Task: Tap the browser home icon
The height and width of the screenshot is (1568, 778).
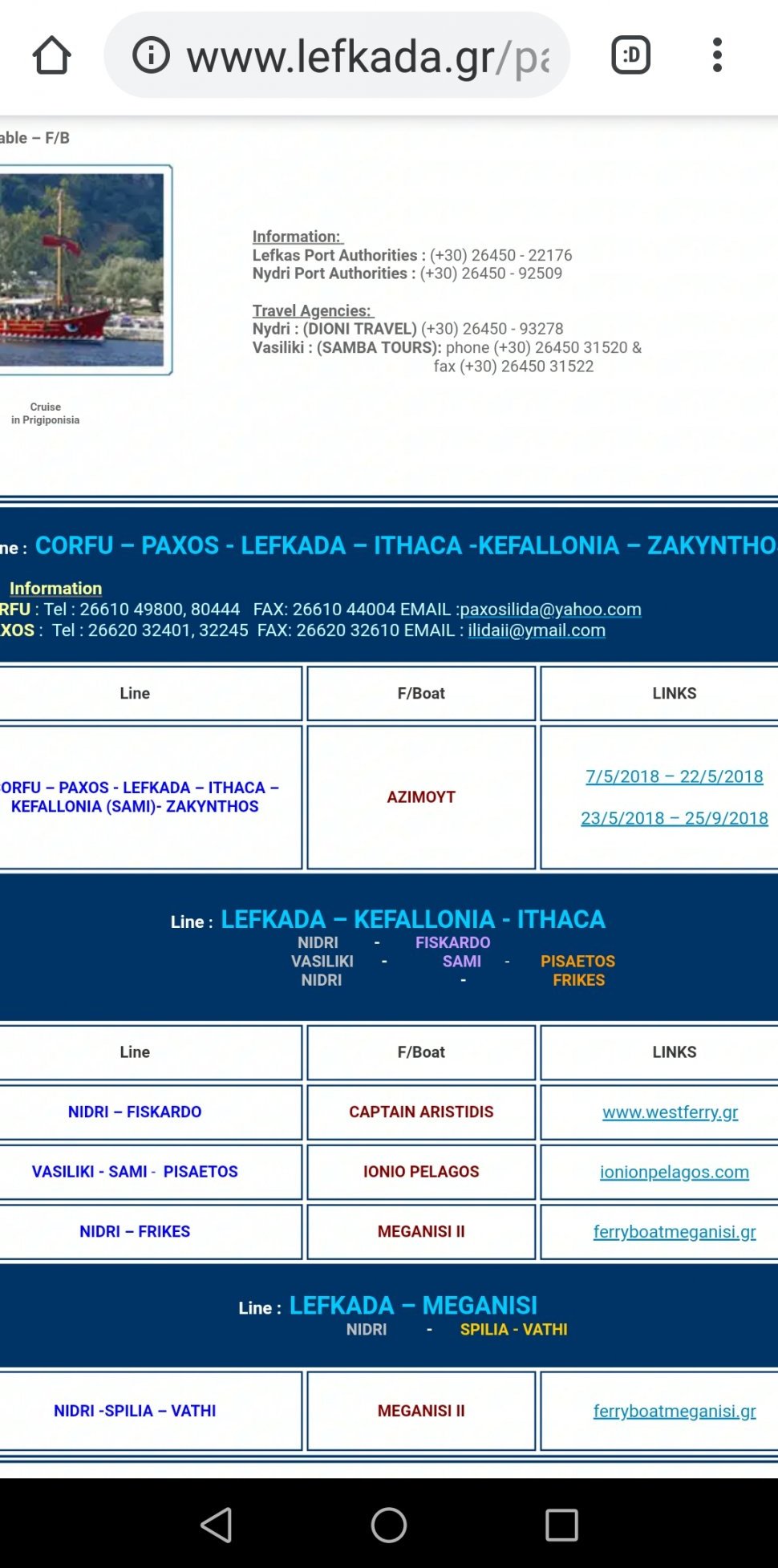Action: [x=51, y=55]
